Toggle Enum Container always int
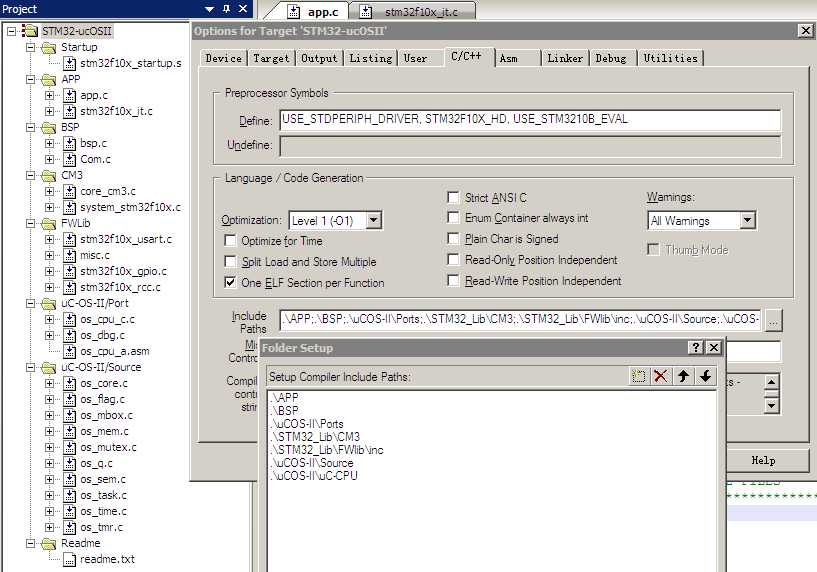The height and width of the screenshot is (572, 817). point(453,217)
